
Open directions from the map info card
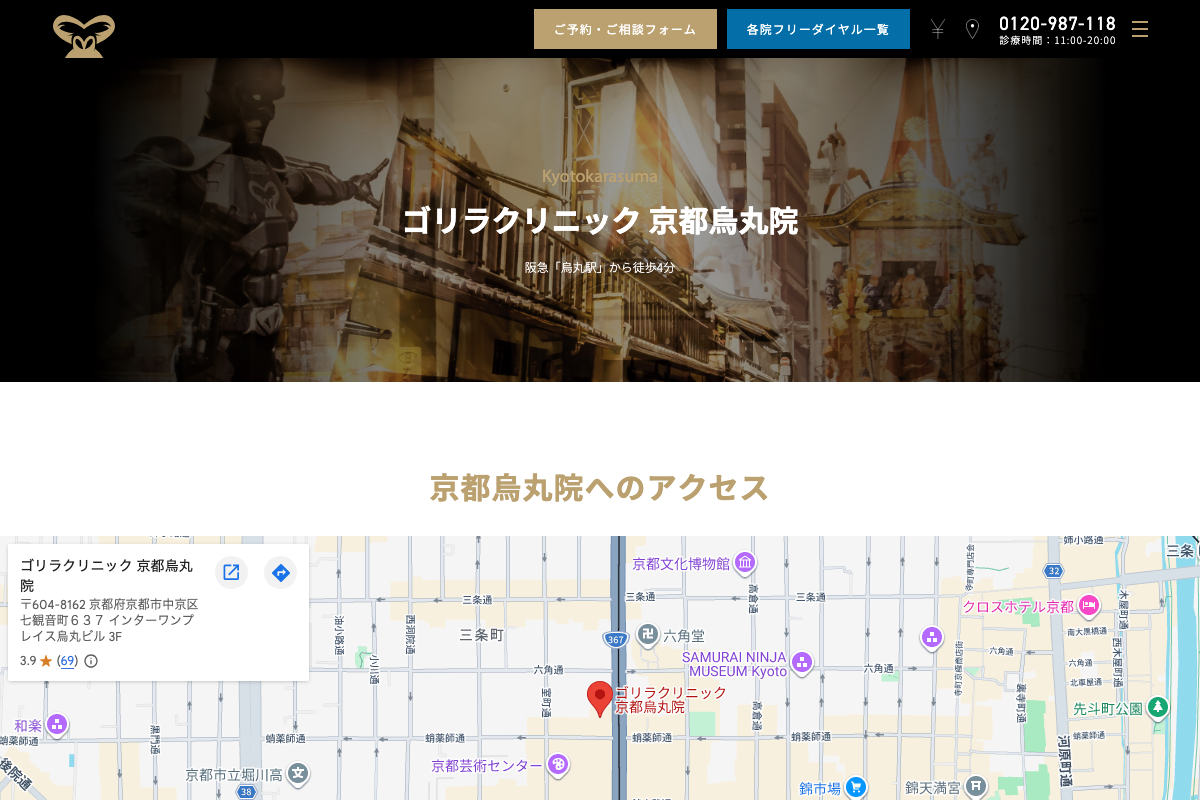(280, 572)
